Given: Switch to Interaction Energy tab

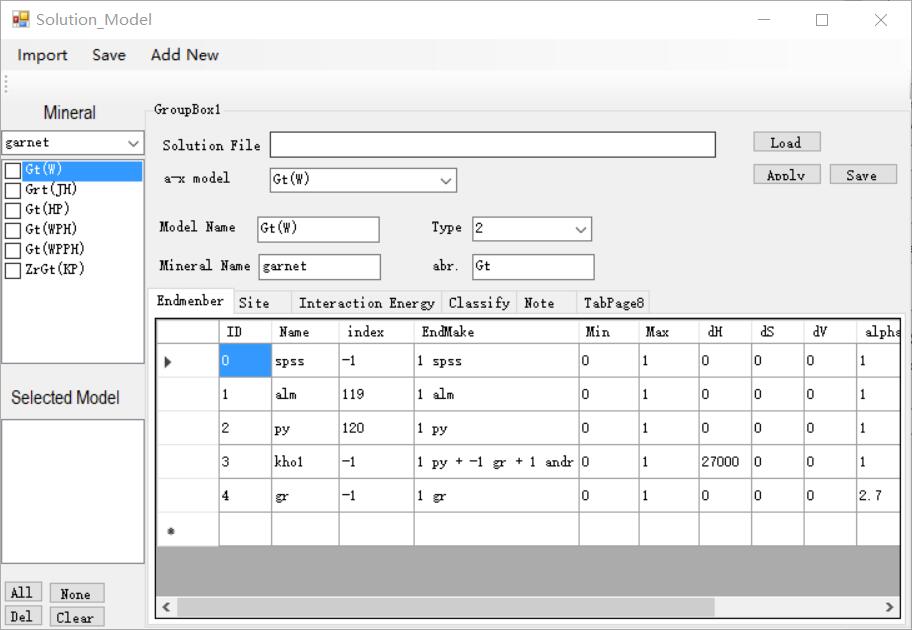Looking at the screenshot, I should pos(366,303).
